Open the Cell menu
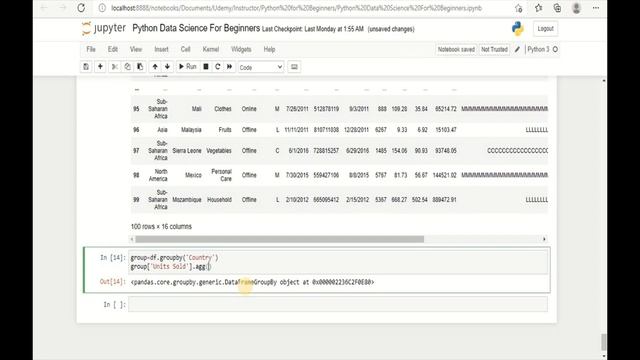The height and width of the screenshot is (360, 640). point(185,49)
